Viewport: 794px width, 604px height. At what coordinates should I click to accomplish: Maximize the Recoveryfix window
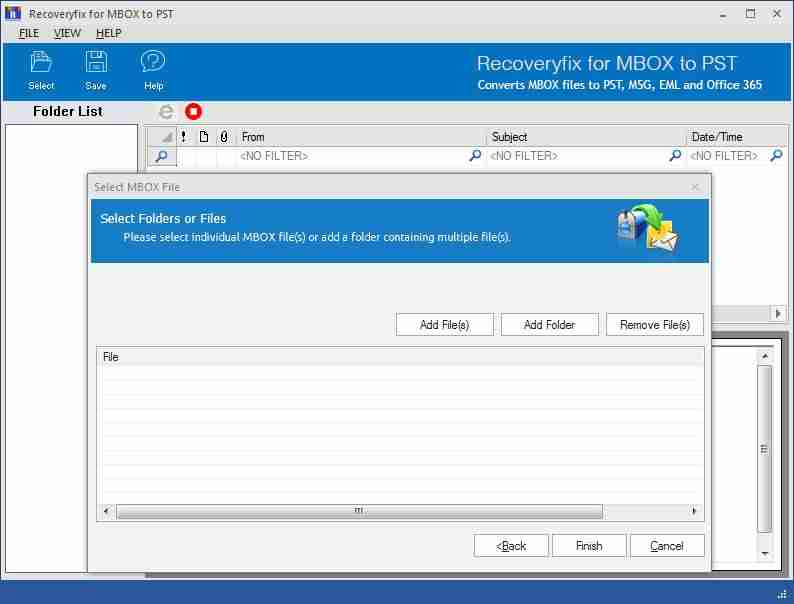pos(750,14)
